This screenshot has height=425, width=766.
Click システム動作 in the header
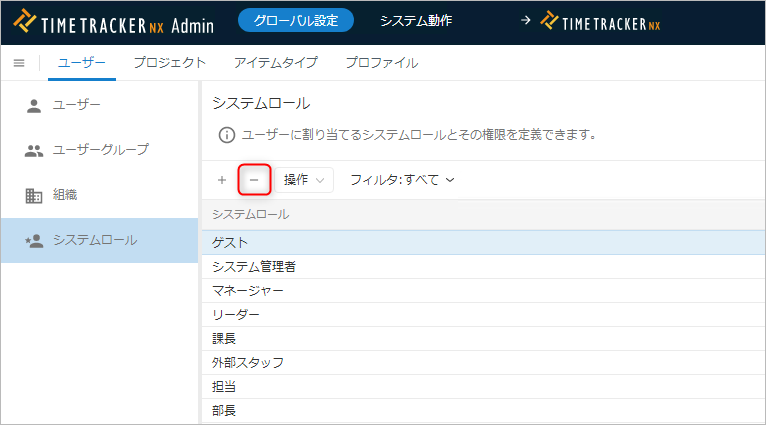pyautogui.click(x=416, y=21)
